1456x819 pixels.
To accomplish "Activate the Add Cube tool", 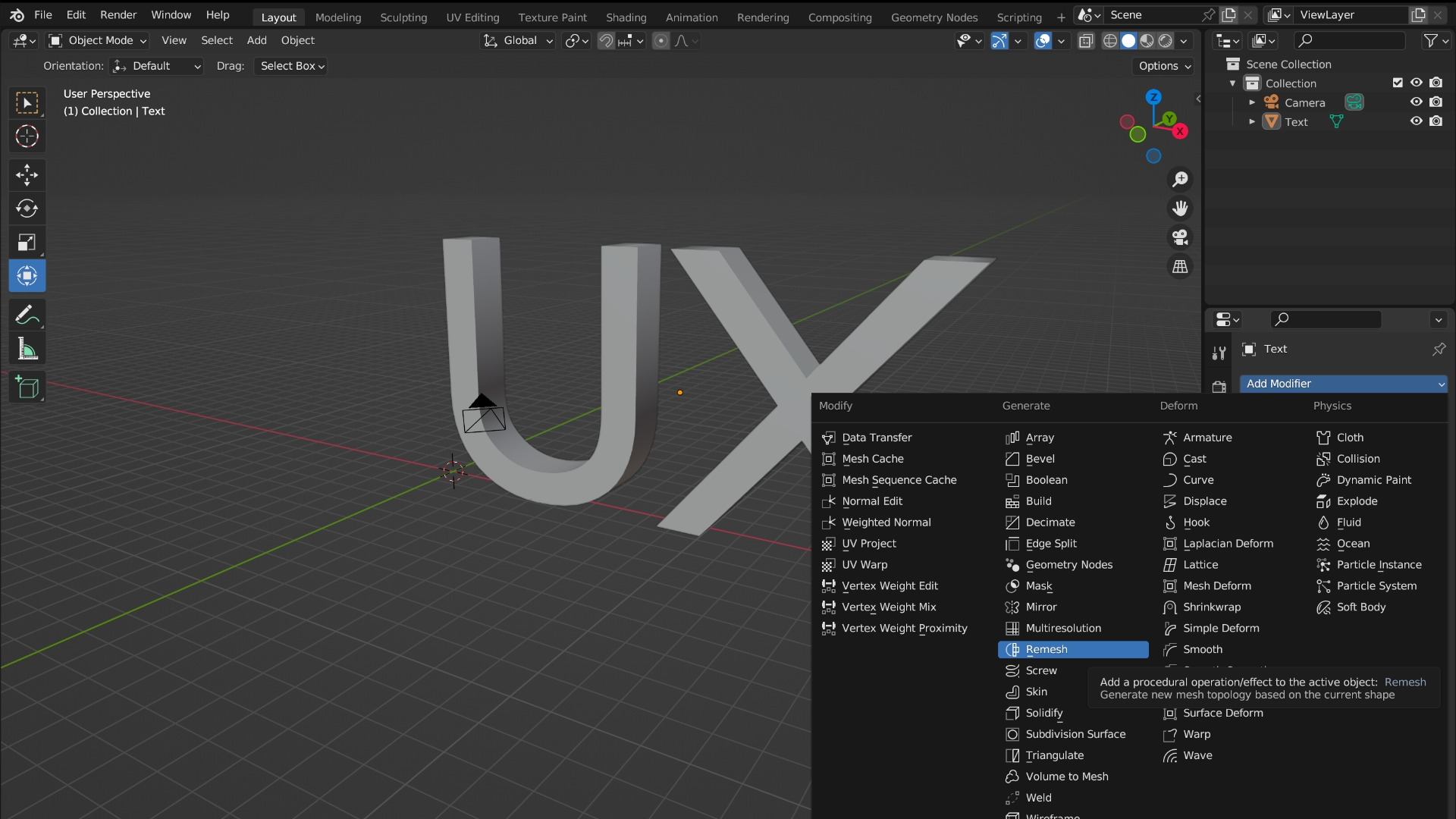I will [27, 388].
